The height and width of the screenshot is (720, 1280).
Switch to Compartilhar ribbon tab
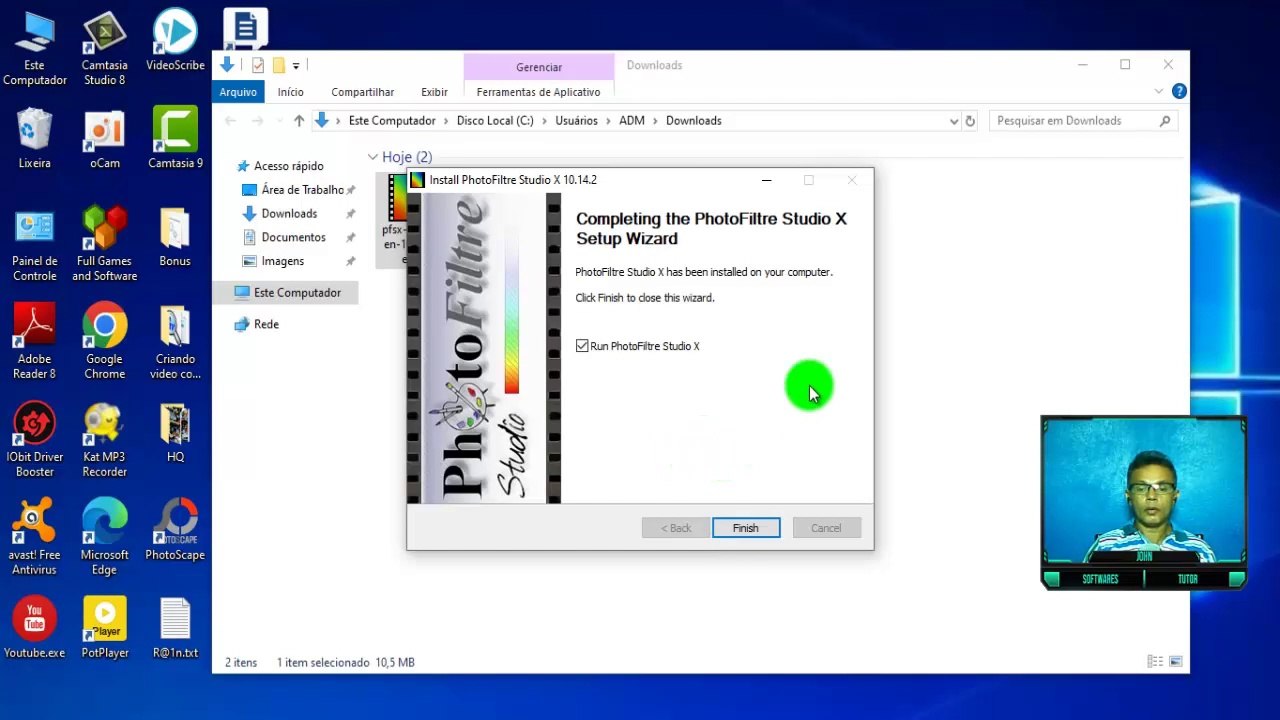point(363,92)
